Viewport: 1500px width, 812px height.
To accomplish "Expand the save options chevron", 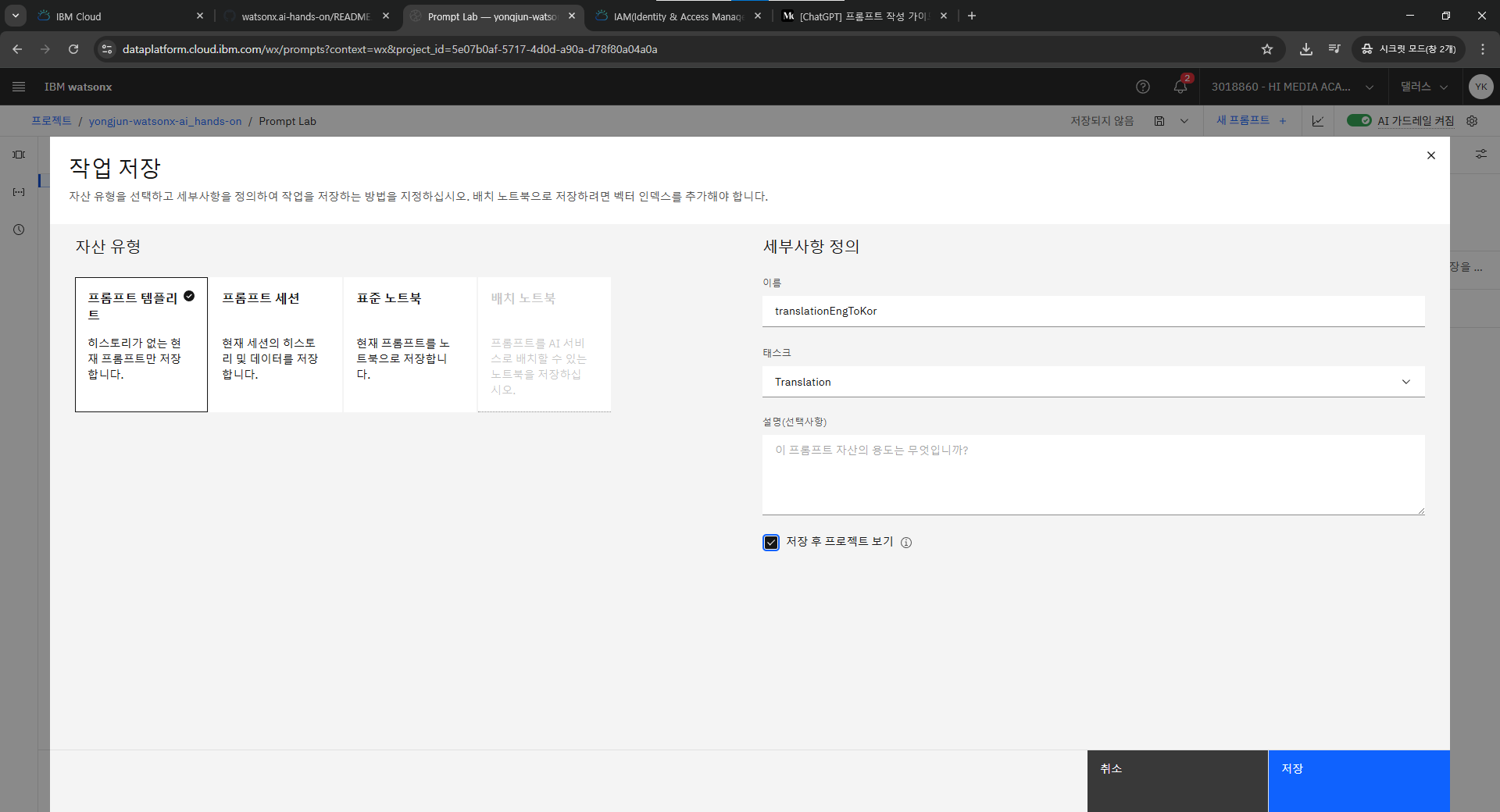I will [1184, 121].
